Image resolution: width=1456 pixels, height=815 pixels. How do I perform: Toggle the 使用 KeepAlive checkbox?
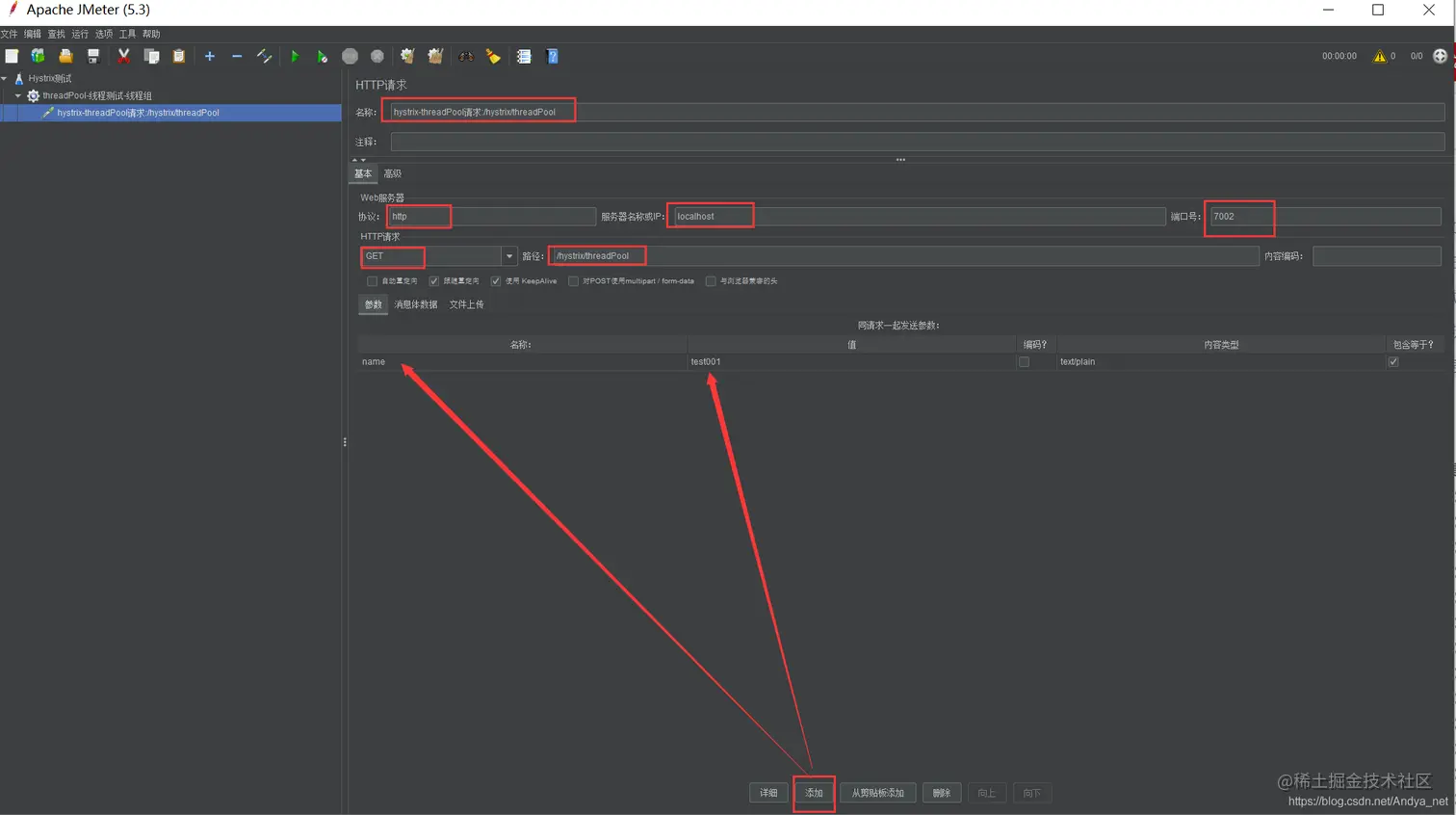495,281
